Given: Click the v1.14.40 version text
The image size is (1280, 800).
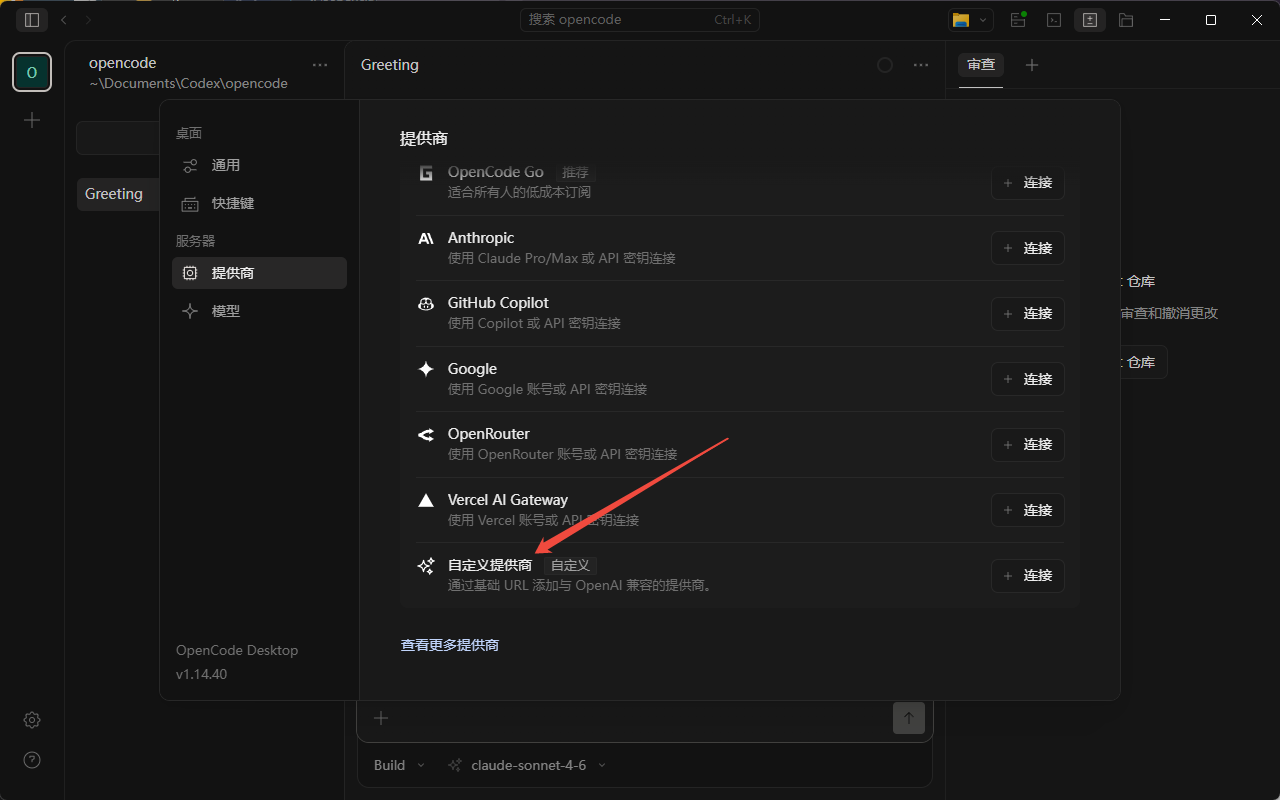Looking at the screenshot, I should (x=202, y=674).
